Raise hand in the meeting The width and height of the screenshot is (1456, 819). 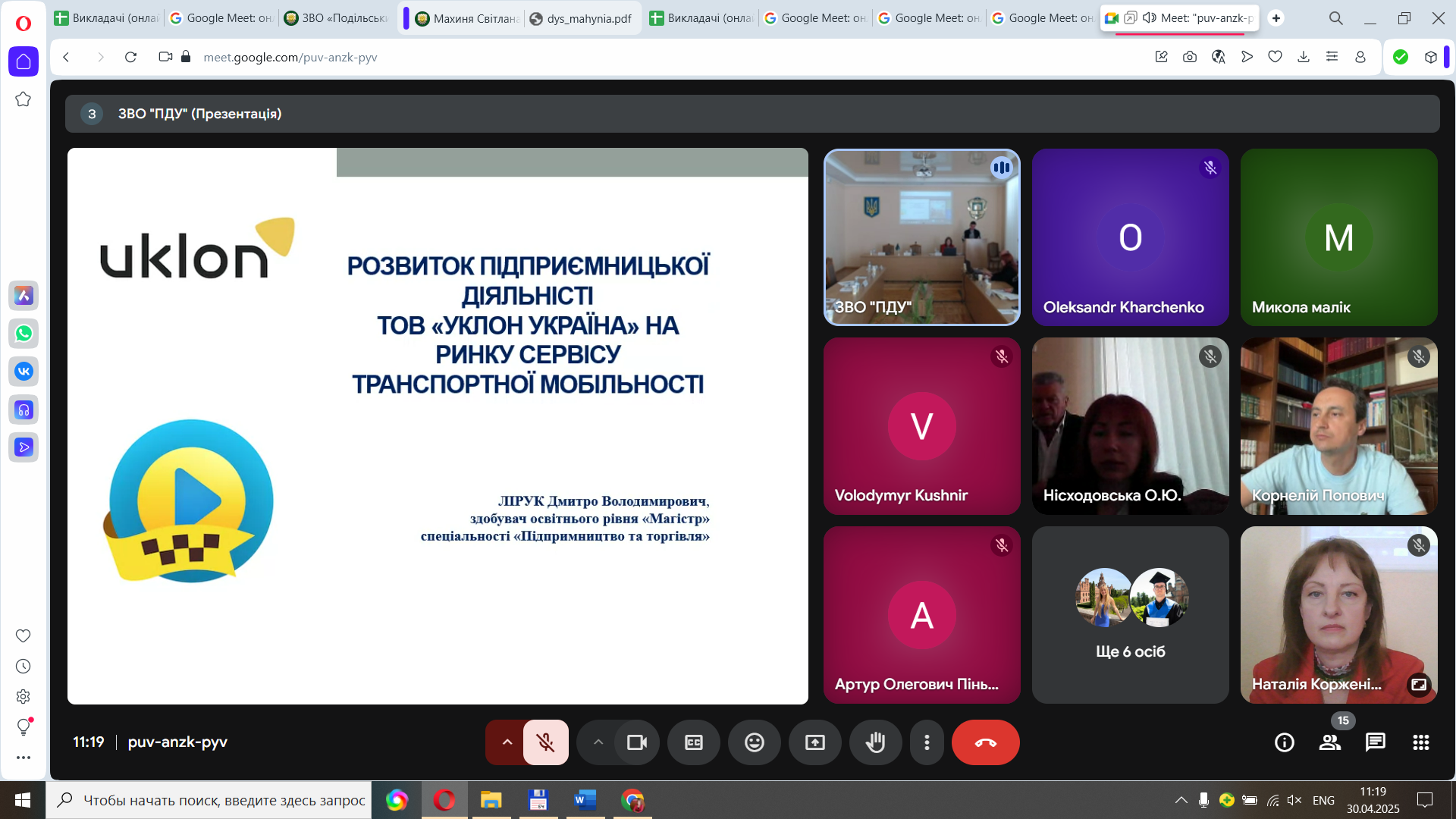875,742
